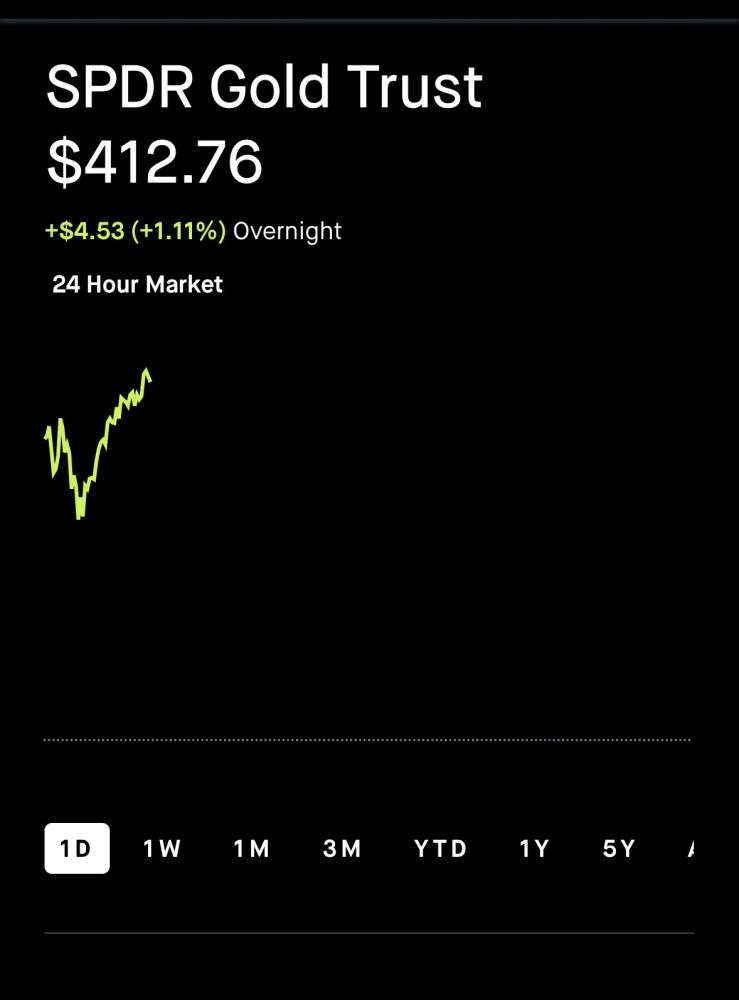Image resolution: width=739 pixels, height=1000 pixels.
Task: Tap the Overnight session label
Action: point(287,231)
